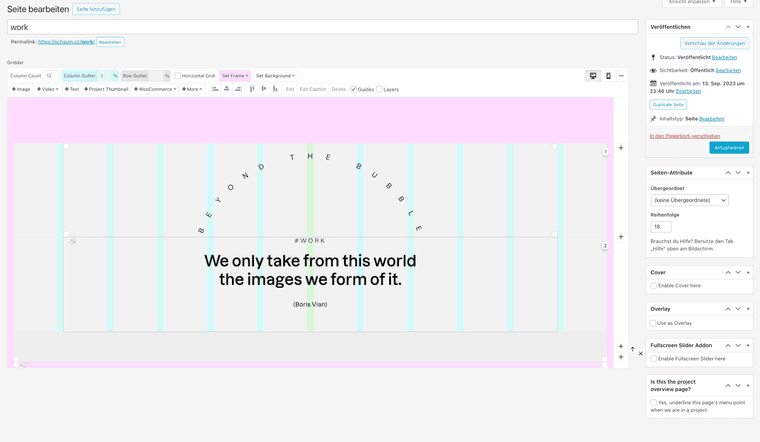Viewport: 760px width, 442px height.
Task: Open the More menu in toolbar
Action: (191, 89)
